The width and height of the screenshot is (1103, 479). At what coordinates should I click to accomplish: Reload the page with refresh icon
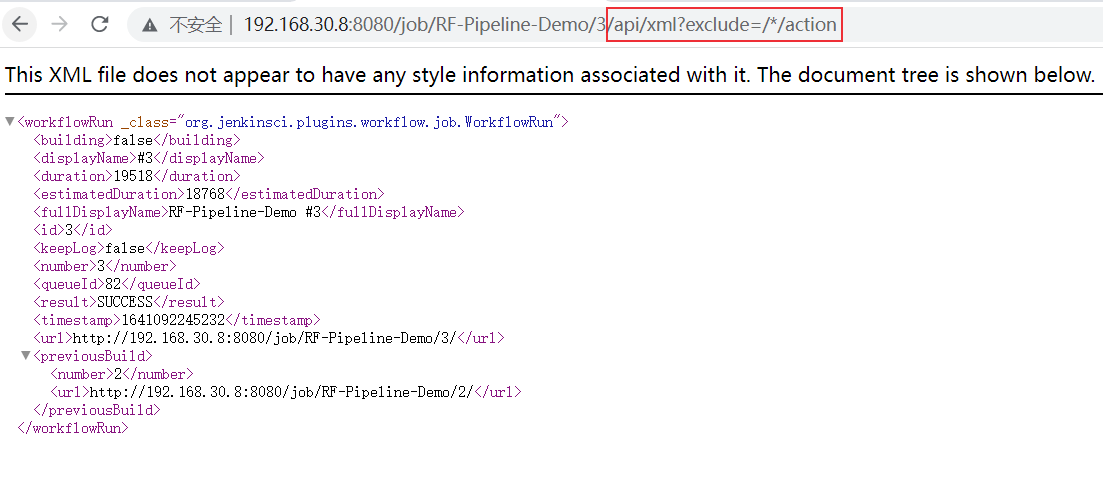coord(100,25)
